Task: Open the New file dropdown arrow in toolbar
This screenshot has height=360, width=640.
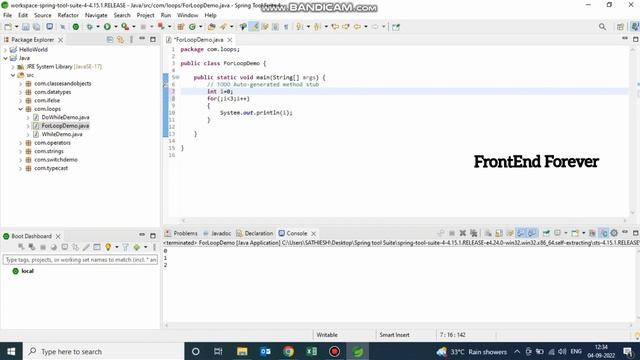Action: pyautogui.click(x=17, y=27)
